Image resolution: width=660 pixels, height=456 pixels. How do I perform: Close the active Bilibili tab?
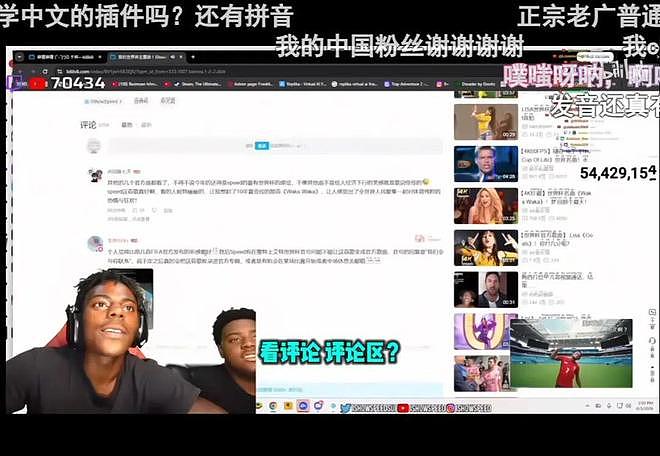click(181, 57)
